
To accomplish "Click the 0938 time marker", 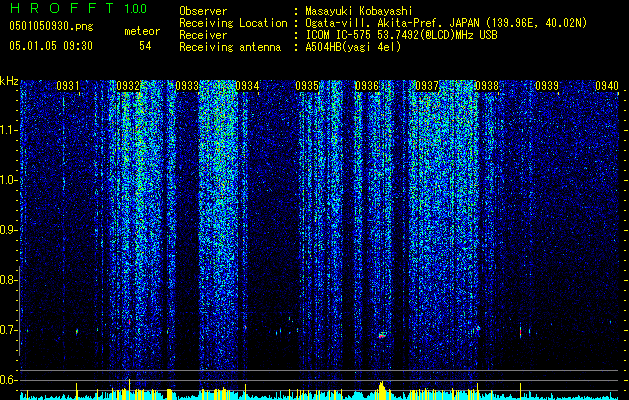I will pyautogui.click(x=487, y=86).
